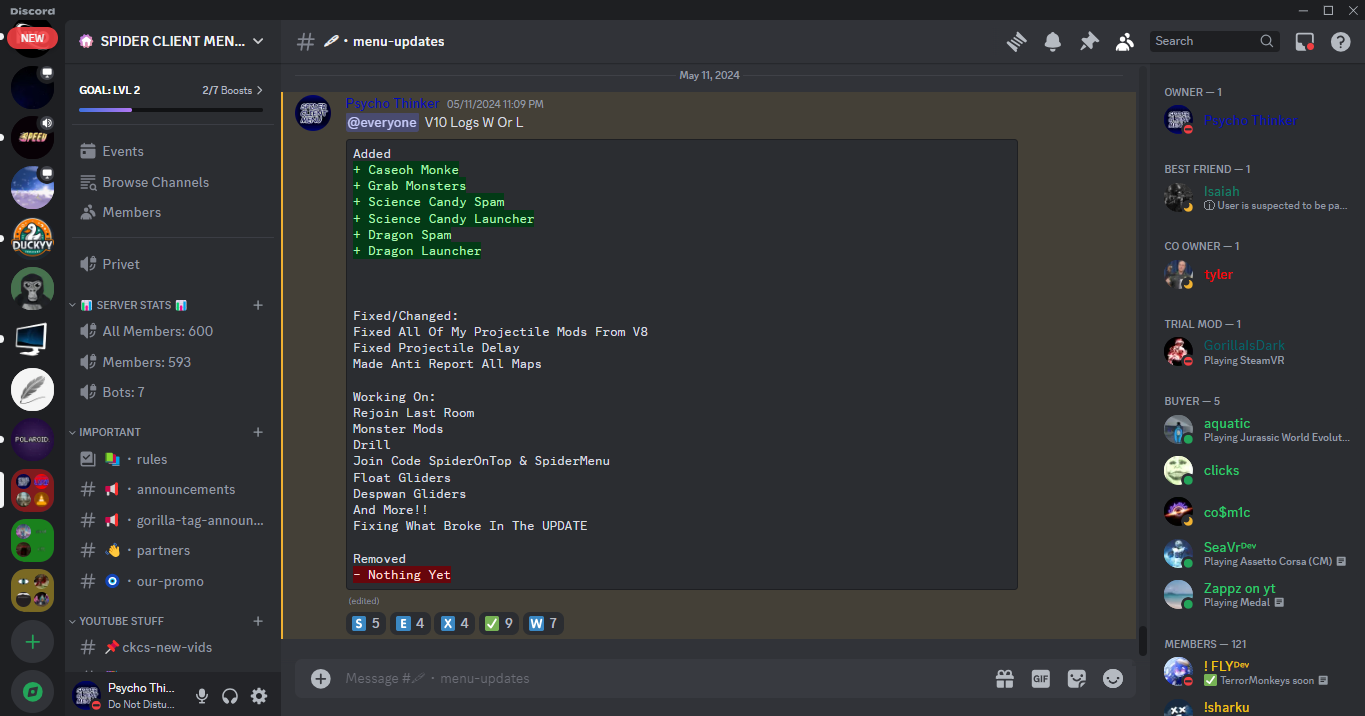
Task: Join the Privet voice channel
Action: point(173,264)
